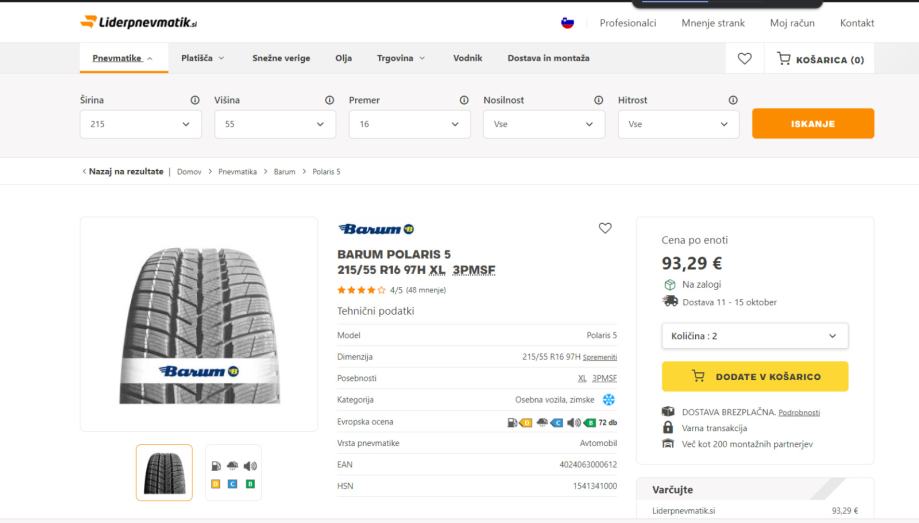Open the Pnevmatike menu
Viewport: 919px width, 523px height.
[x=122, y=58]
